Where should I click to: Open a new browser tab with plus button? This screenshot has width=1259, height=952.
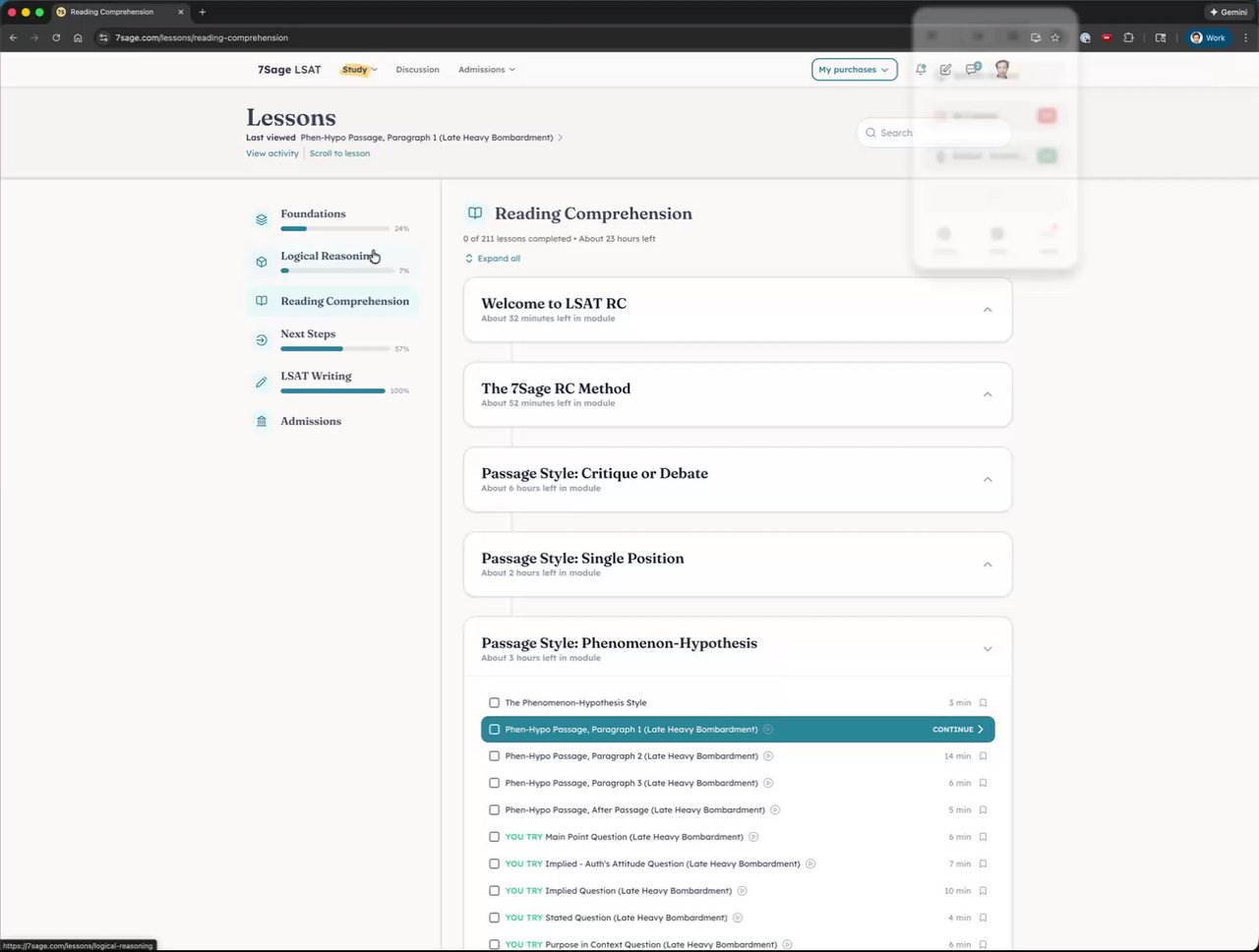(x=203, y=12)
